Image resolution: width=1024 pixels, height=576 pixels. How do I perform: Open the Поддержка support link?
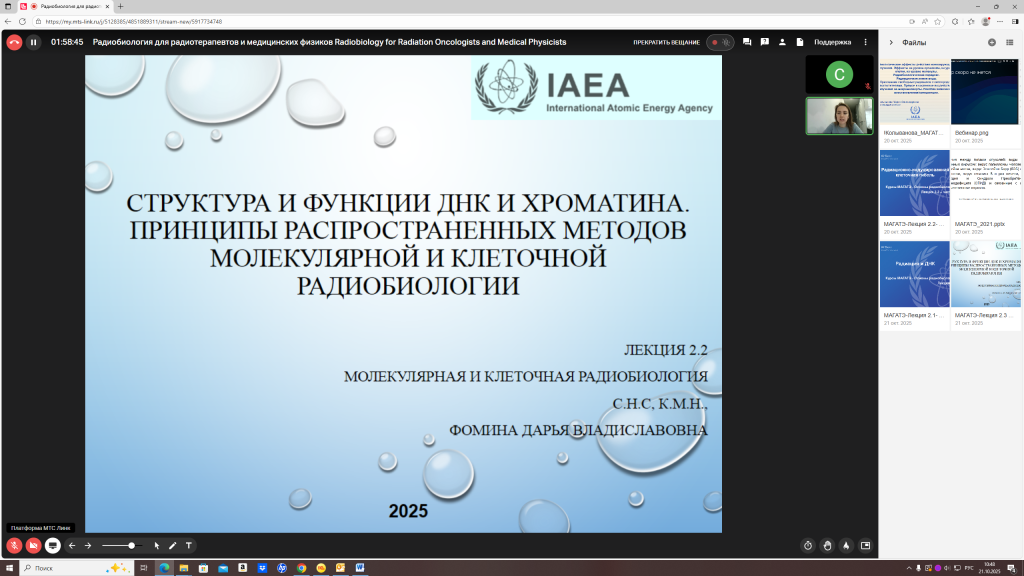(832, 42)
